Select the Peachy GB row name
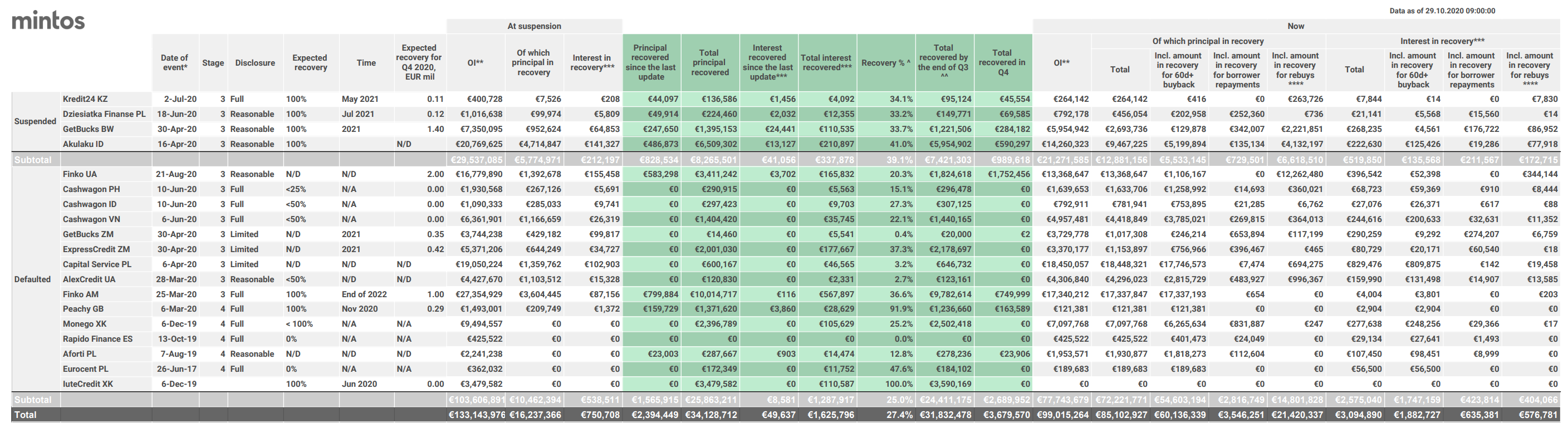The image size is (1568, 433). coord(83,309)
